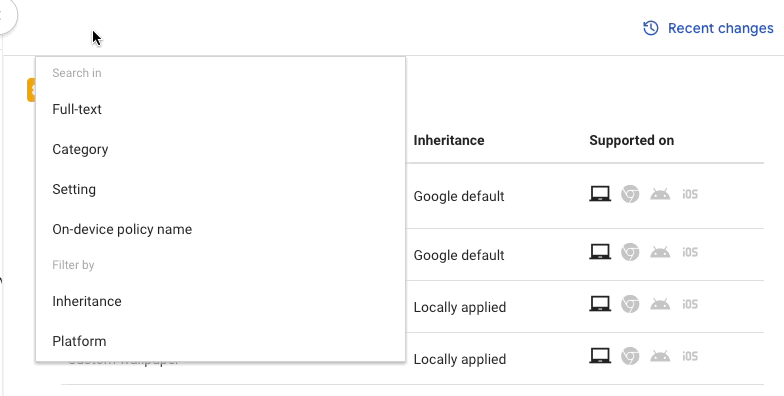Click the Supported on column header
The width and height of the screenshot is (784, 396).
click(x=632, y=140)
